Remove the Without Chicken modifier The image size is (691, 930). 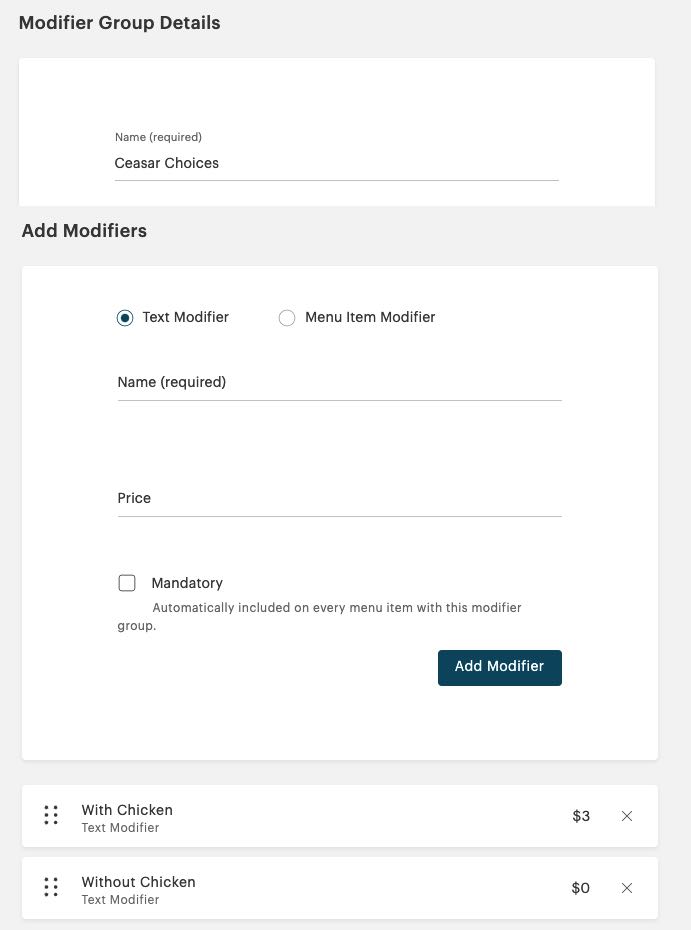pos(627,888)
